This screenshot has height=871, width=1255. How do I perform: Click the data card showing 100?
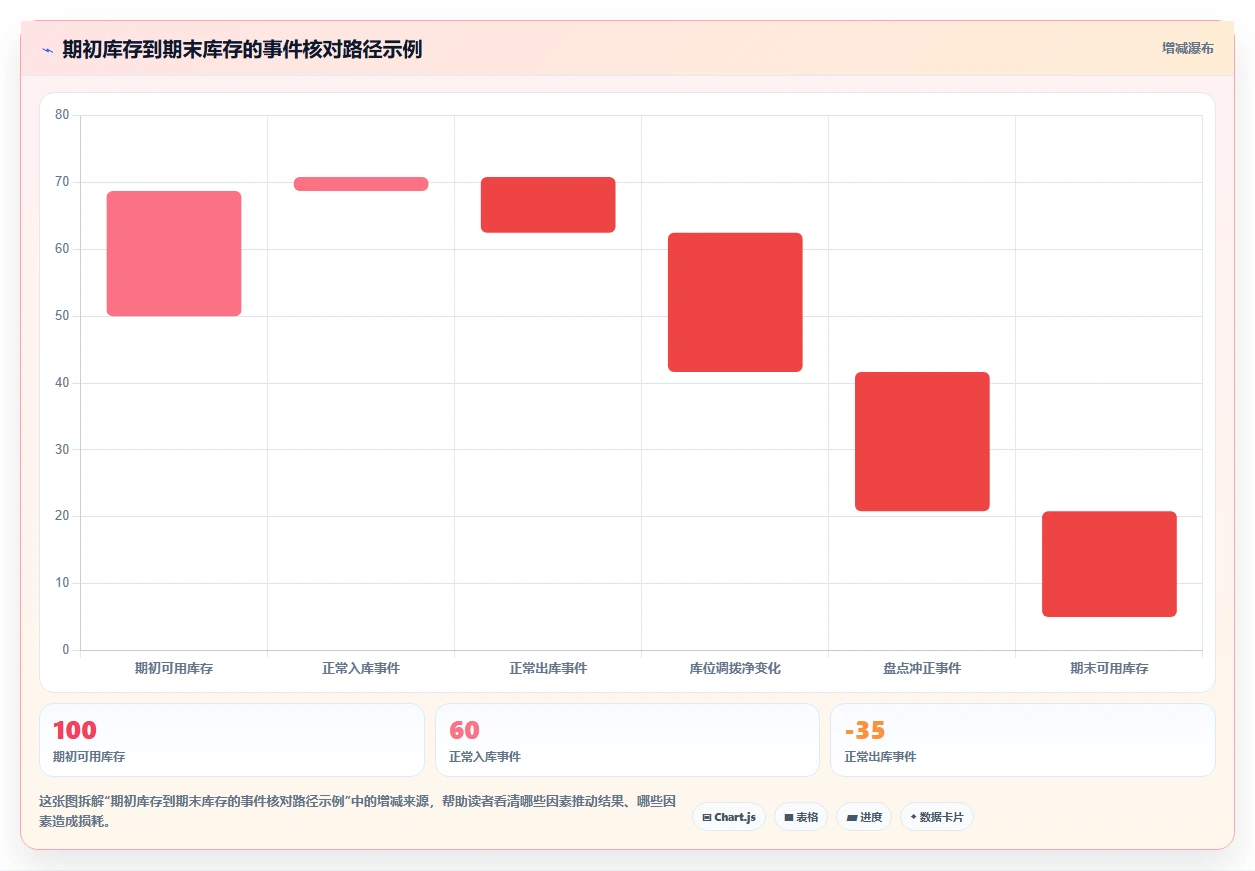[232, 740]
